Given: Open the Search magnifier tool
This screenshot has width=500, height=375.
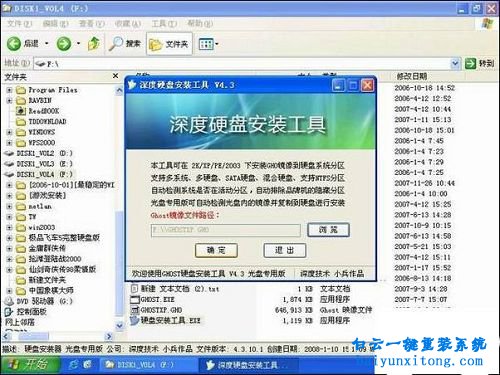Looking at the screenshot, I should 125,43.
